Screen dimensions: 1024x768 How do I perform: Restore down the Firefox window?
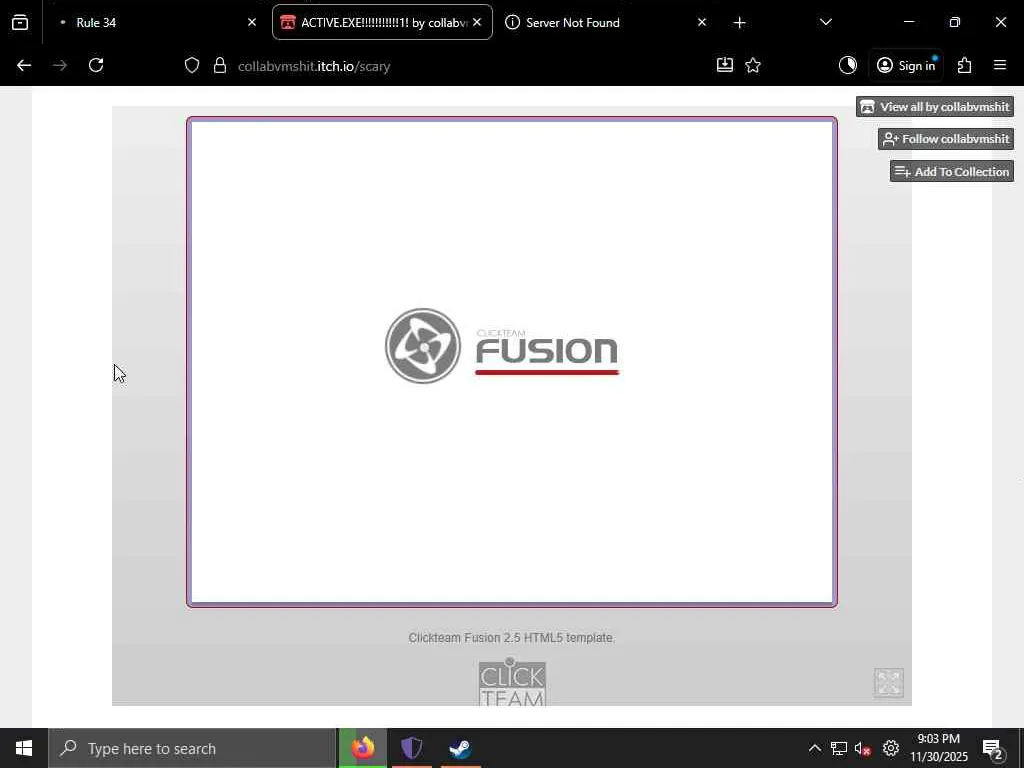coord(955,22)
